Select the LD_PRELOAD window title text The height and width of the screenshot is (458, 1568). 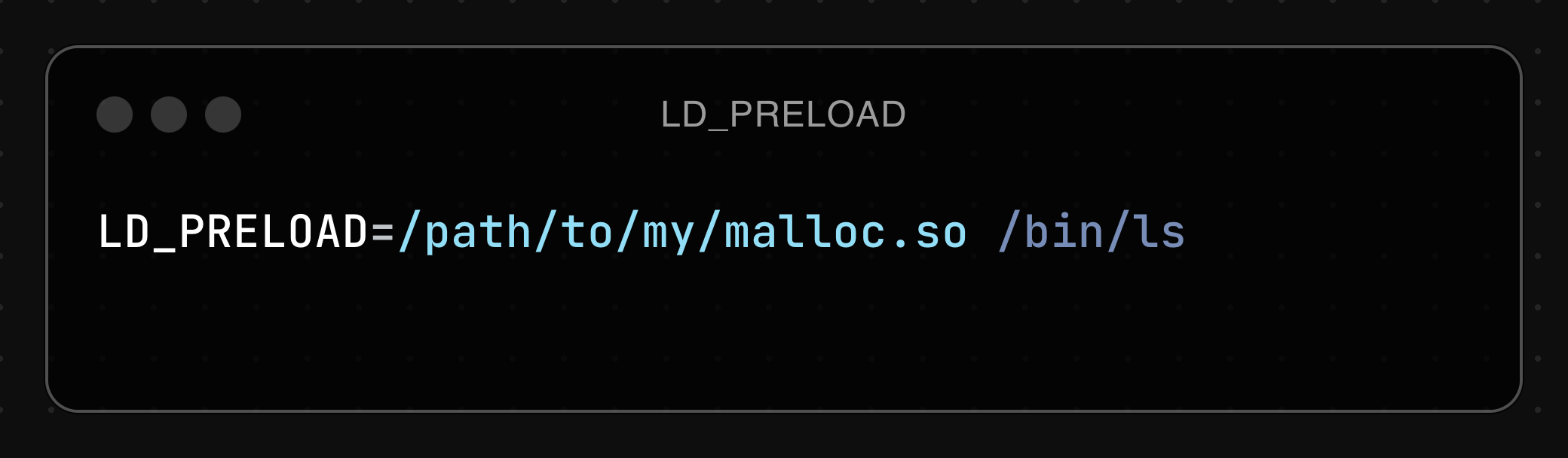(783, 115)
